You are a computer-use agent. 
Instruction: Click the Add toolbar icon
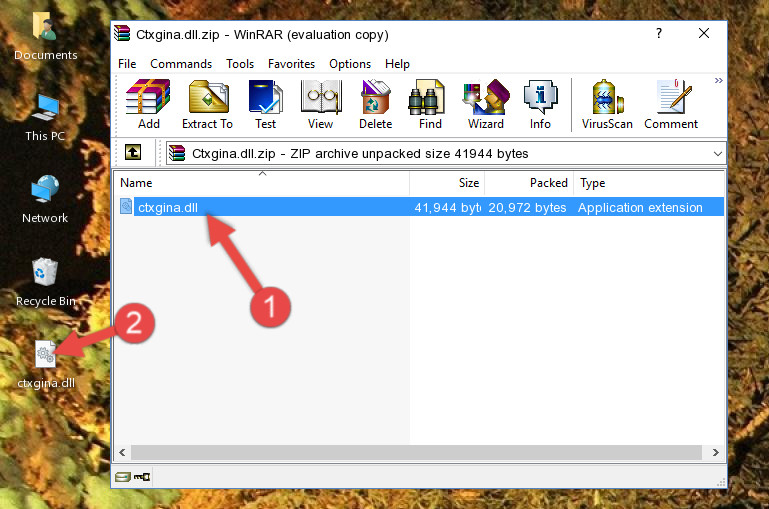(x=148, y=104)
